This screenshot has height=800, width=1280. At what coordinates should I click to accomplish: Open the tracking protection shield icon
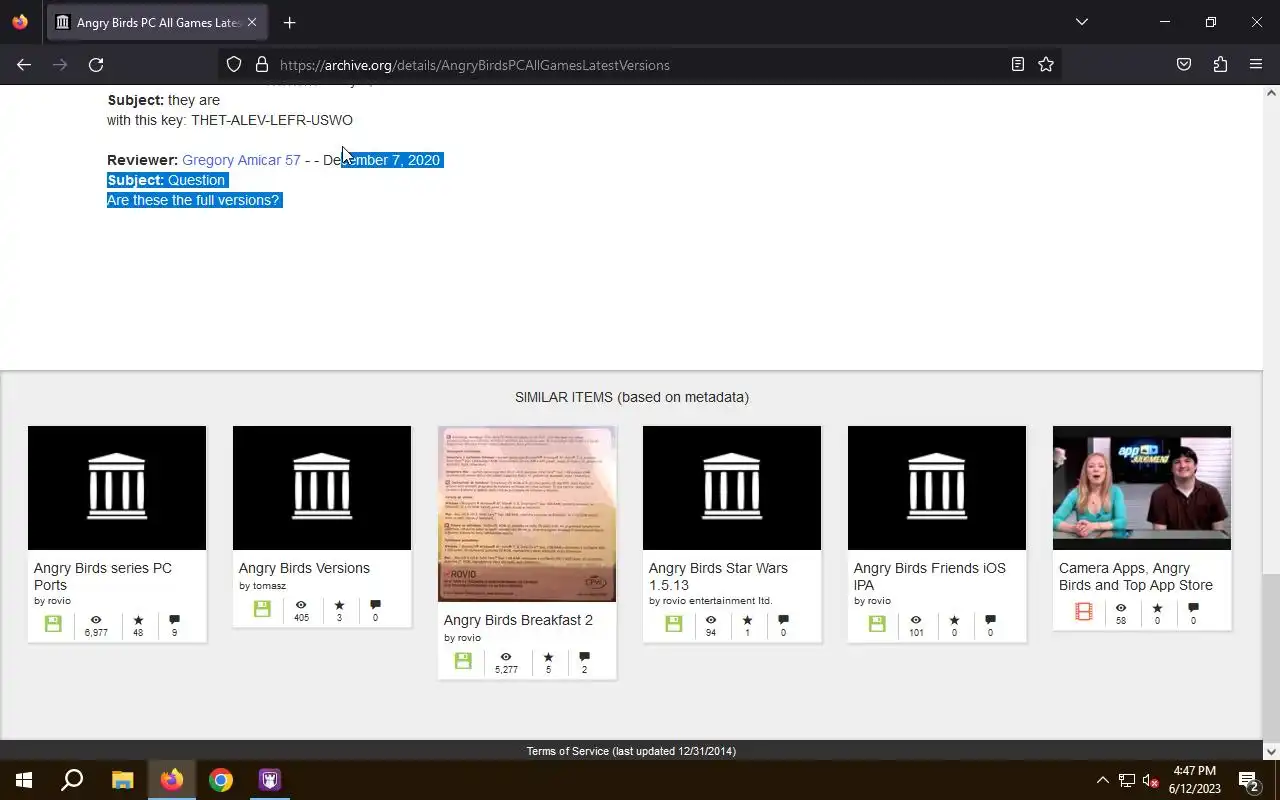tap(234, 65)
